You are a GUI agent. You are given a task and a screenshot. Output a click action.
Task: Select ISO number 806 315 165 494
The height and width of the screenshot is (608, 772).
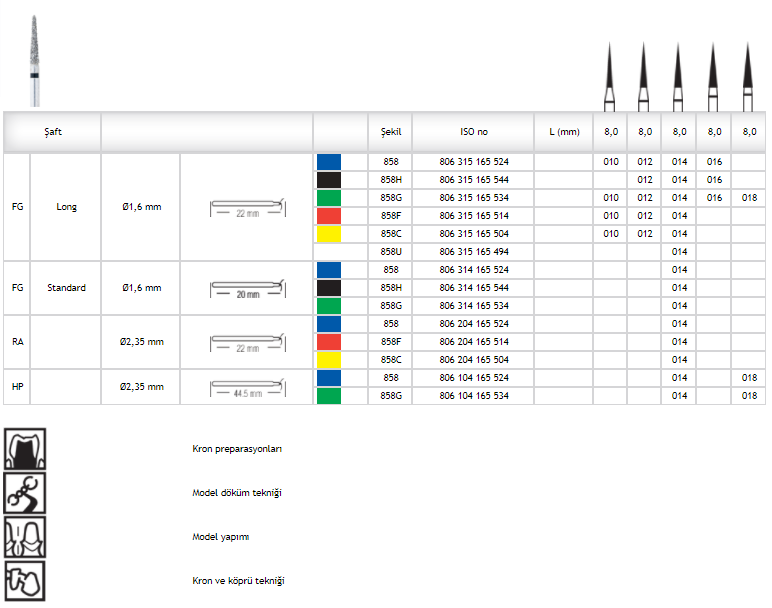(473, 252)
